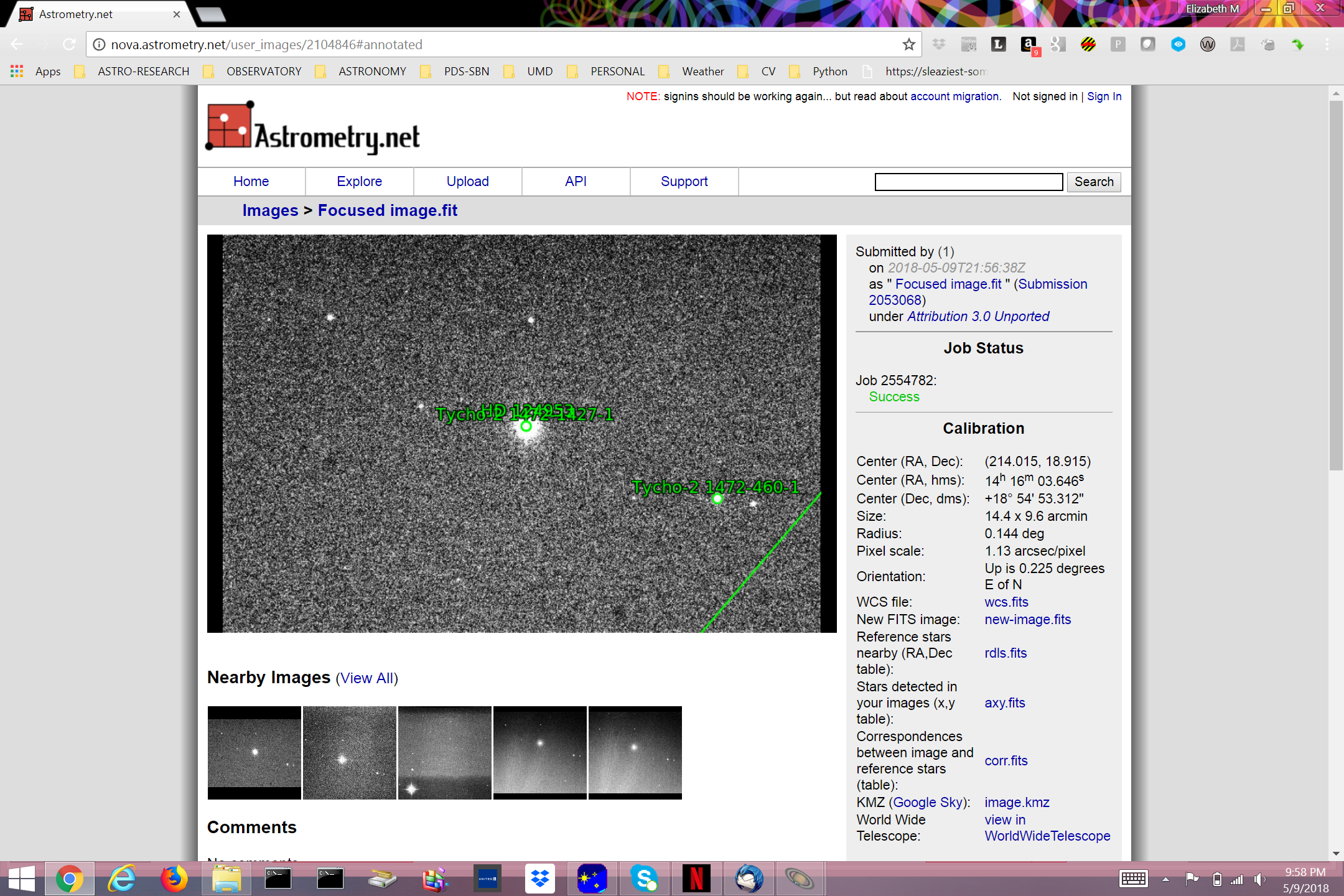
Task: Click the browser reload button
Action: 69,45
